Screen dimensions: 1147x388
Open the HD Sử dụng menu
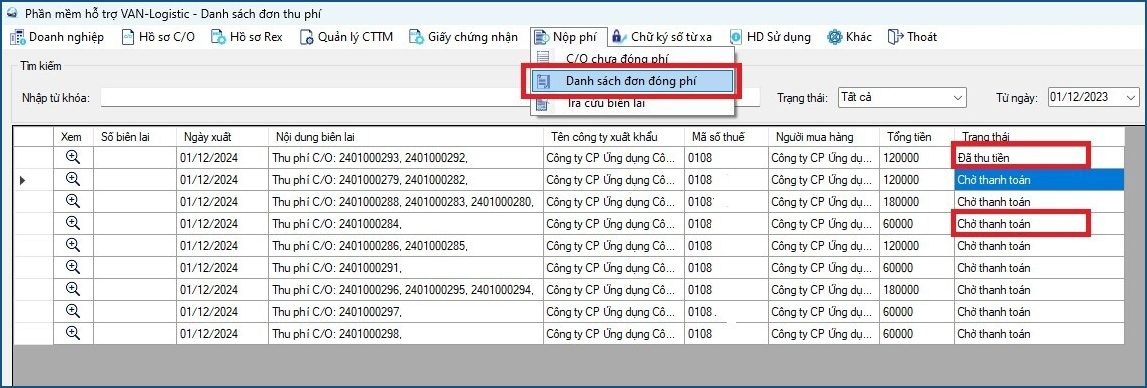tap(770, 37)
